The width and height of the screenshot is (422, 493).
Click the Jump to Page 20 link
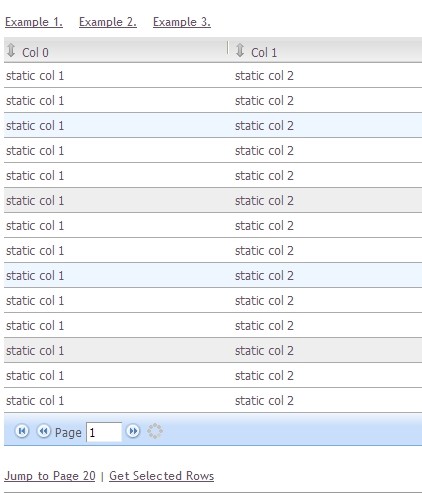50,476
